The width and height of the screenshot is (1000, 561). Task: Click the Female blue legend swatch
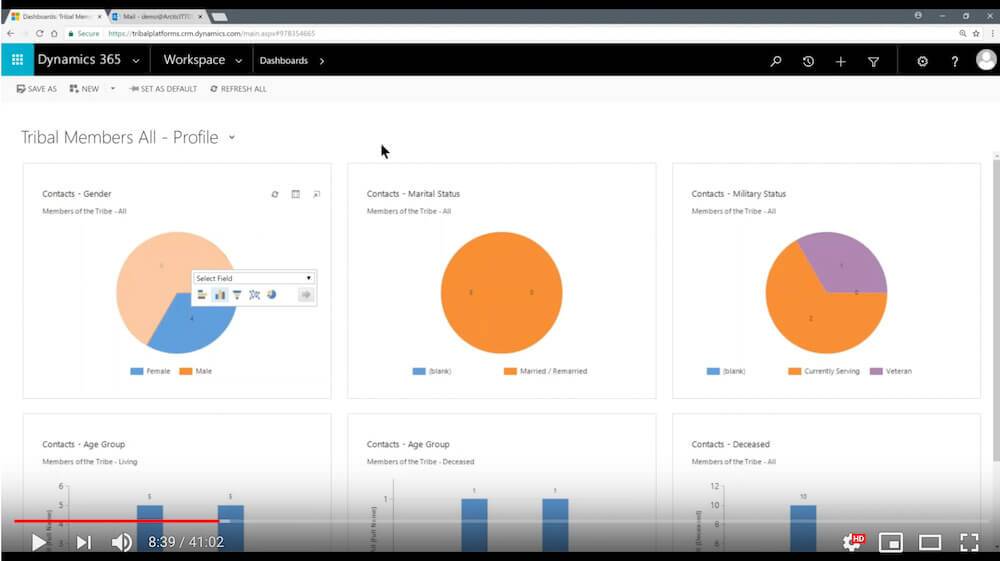136,371
